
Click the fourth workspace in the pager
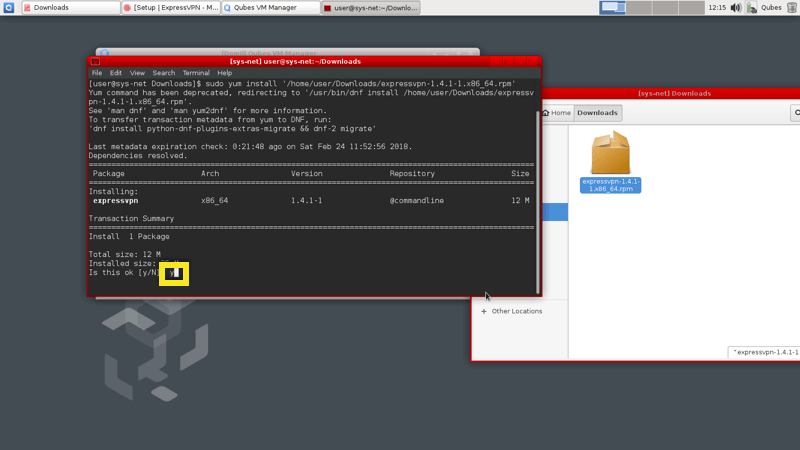pyautogui.click(x=691, y=8)
